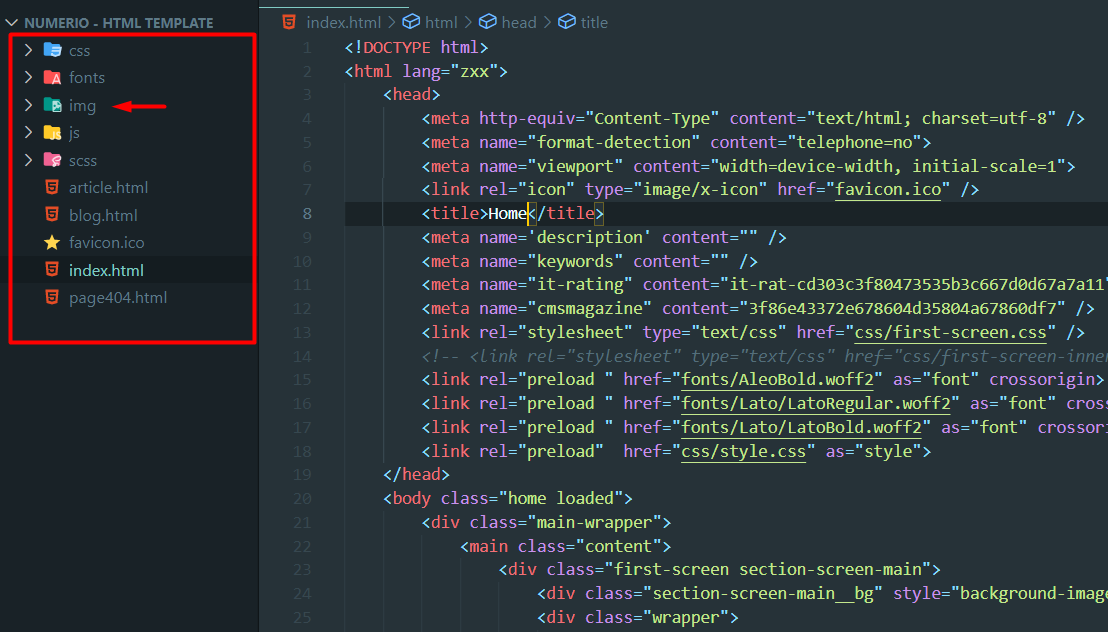Click line number 20 in the gutter
The height and width of the screenshot is (632, 1108).
pyautogui.click(x=302, y=498)
